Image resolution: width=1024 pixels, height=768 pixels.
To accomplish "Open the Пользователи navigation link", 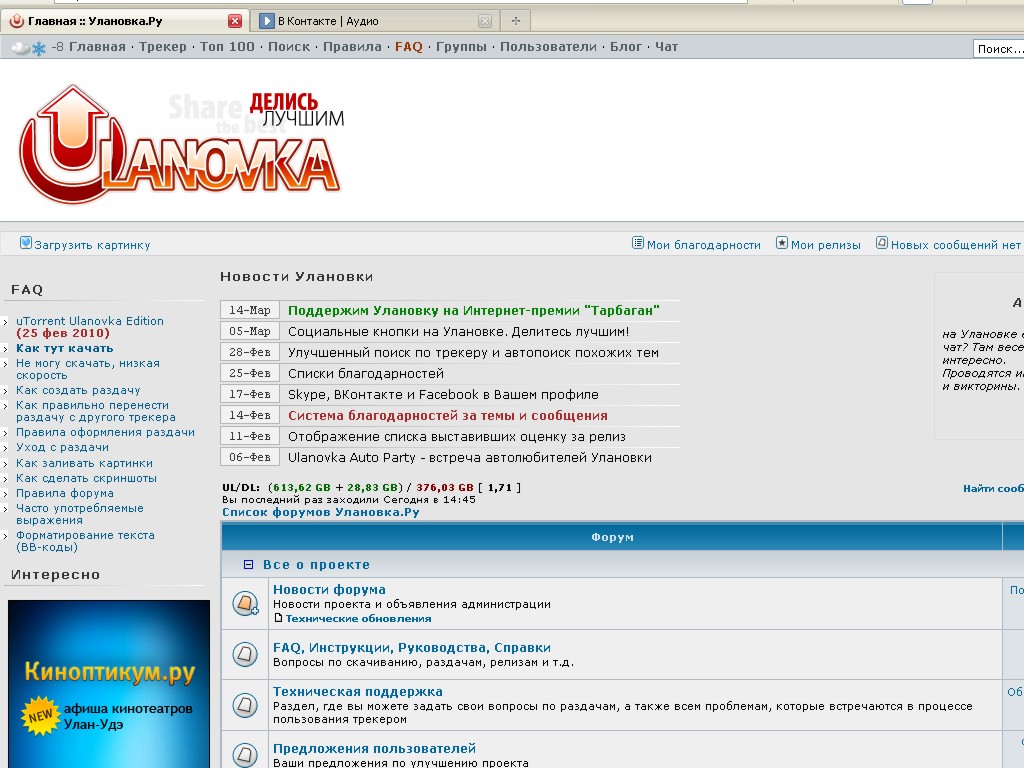I will [x=548, y=47].
